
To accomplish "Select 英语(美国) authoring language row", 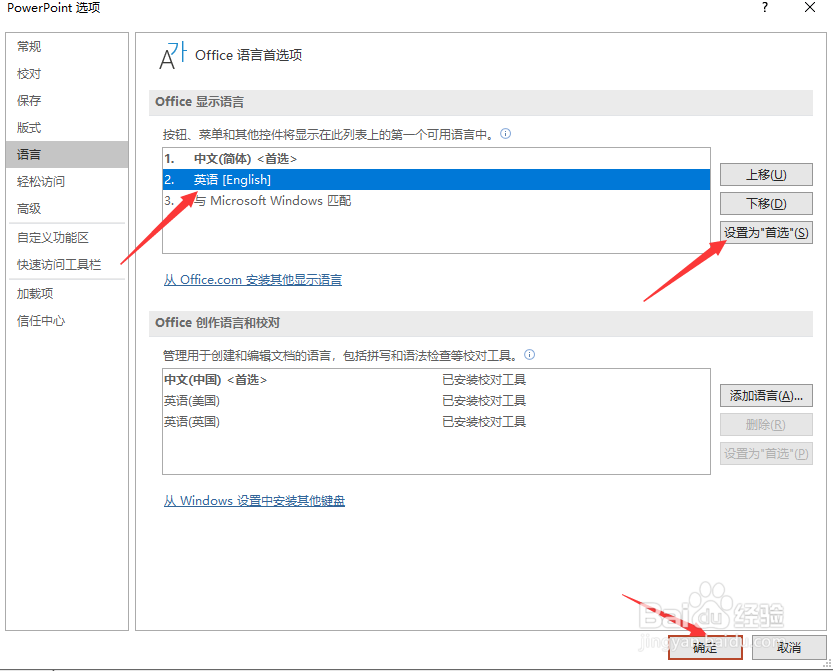I will (x=436, y=401).
